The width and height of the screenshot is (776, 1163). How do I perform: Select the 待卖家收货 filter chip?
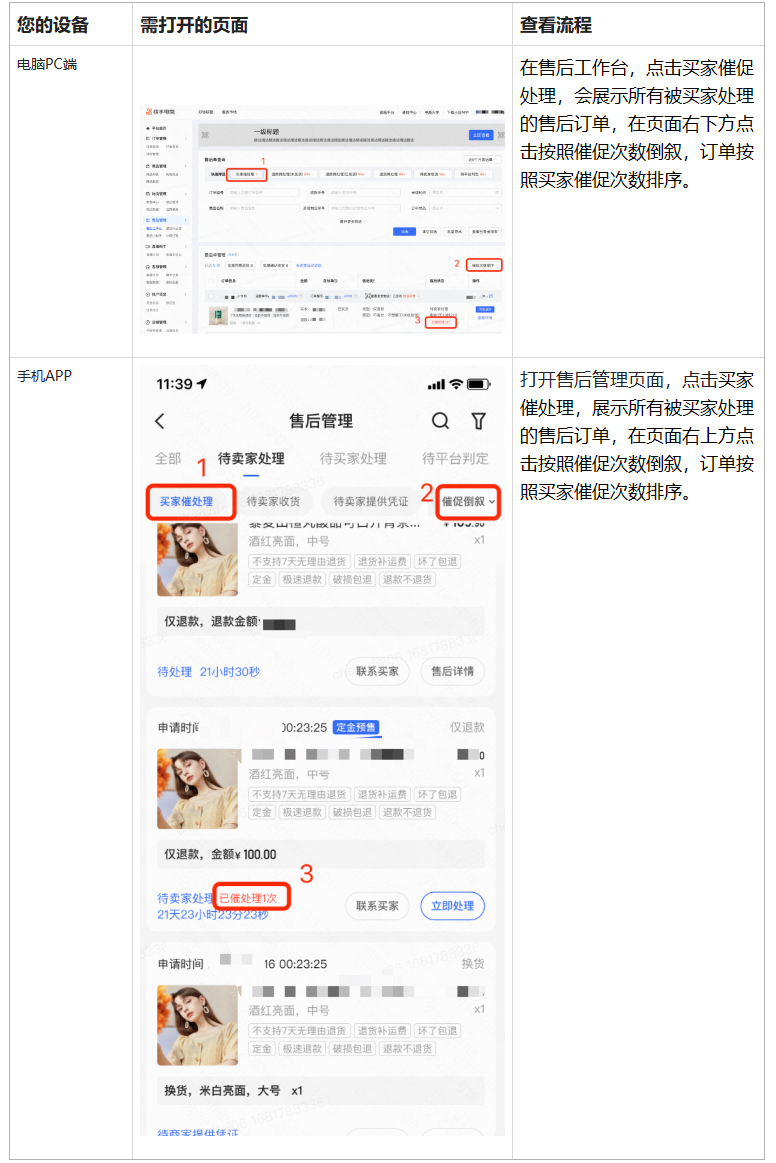[x=273, y=502]
